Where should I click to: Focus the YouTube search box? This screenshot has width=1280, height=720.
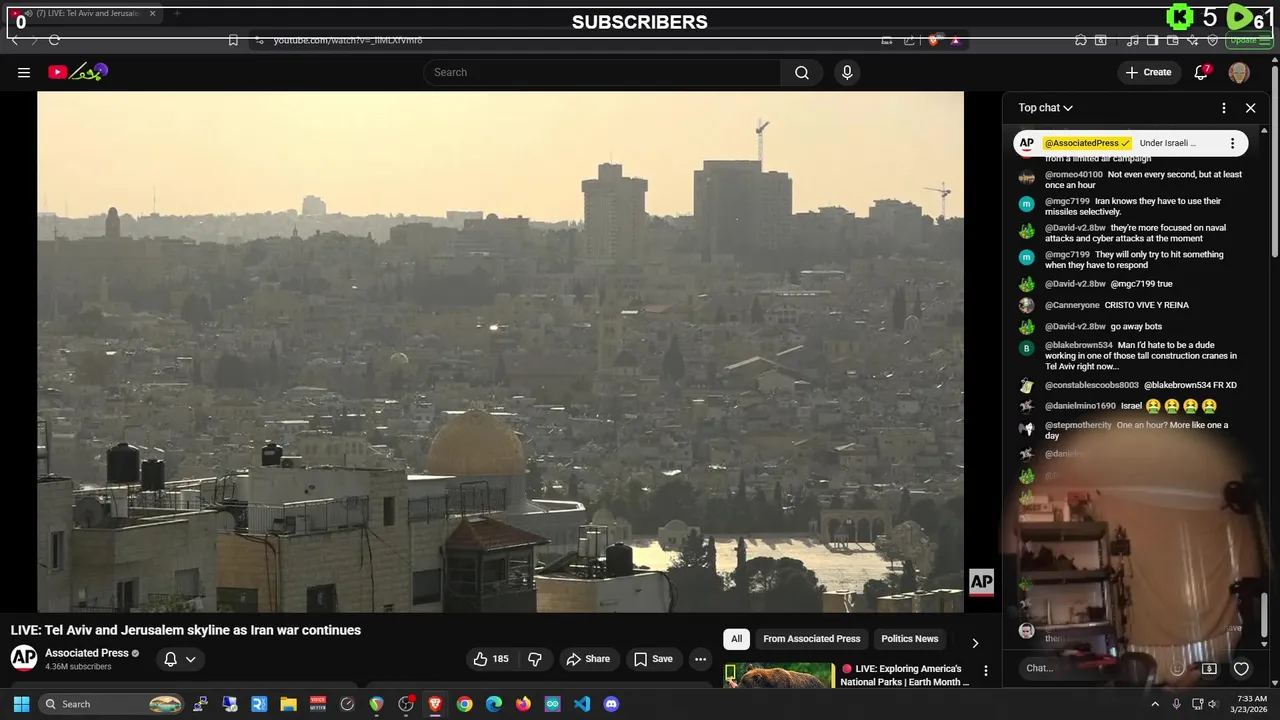pos(602,72)
